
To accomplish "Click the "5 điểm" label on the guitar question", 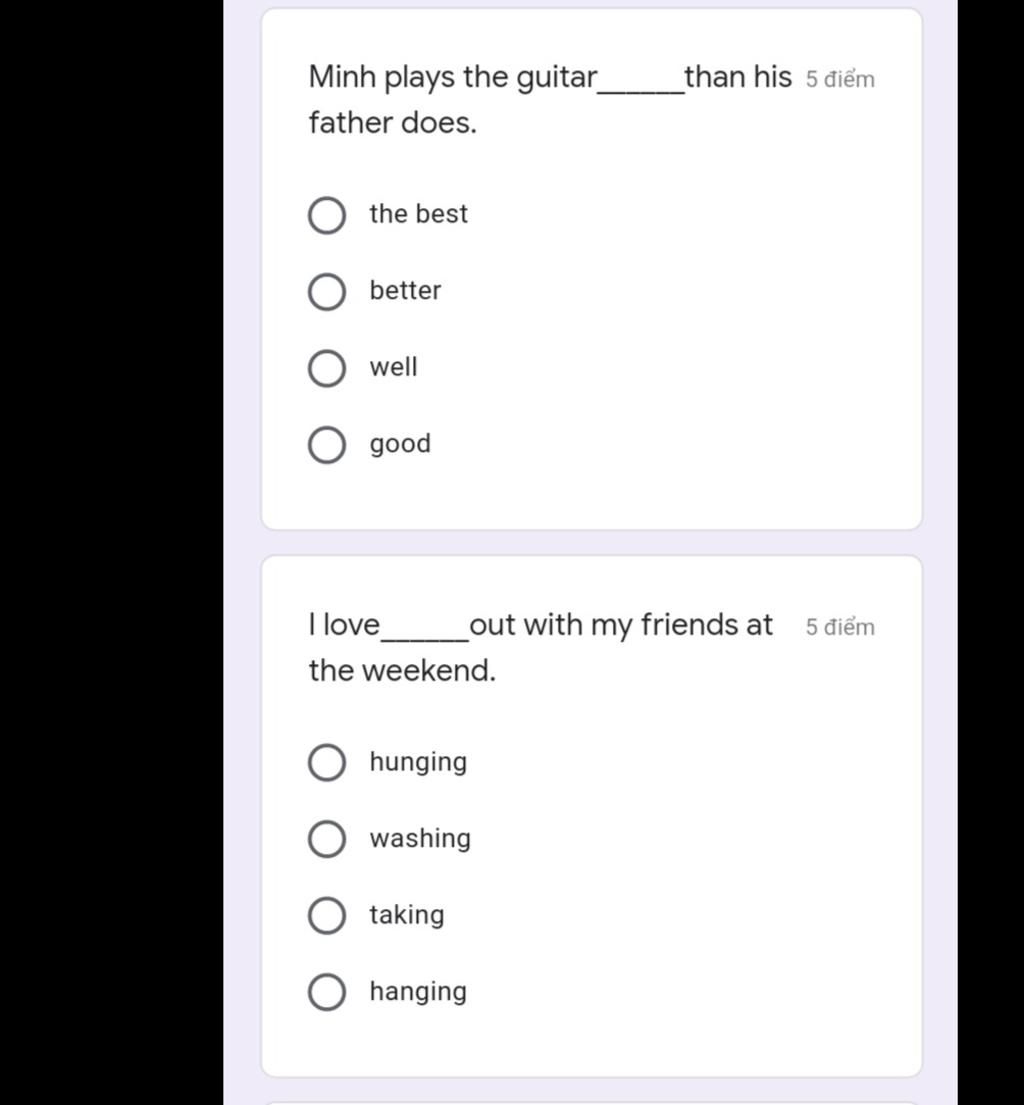I will pos(840,80).
